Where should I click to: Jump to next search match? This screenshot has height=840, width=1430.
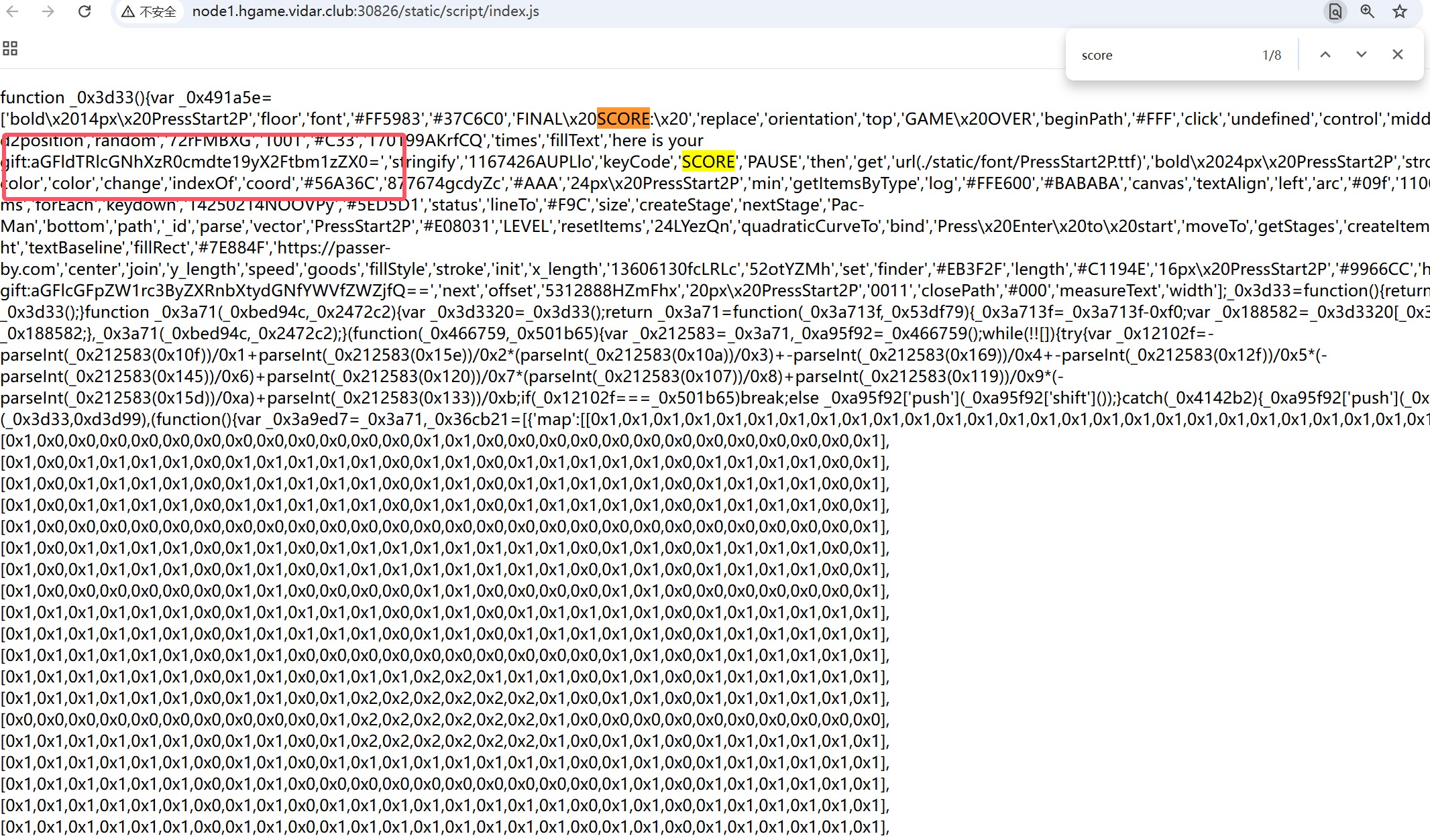pyautogui.click(x=1361, y=55)
